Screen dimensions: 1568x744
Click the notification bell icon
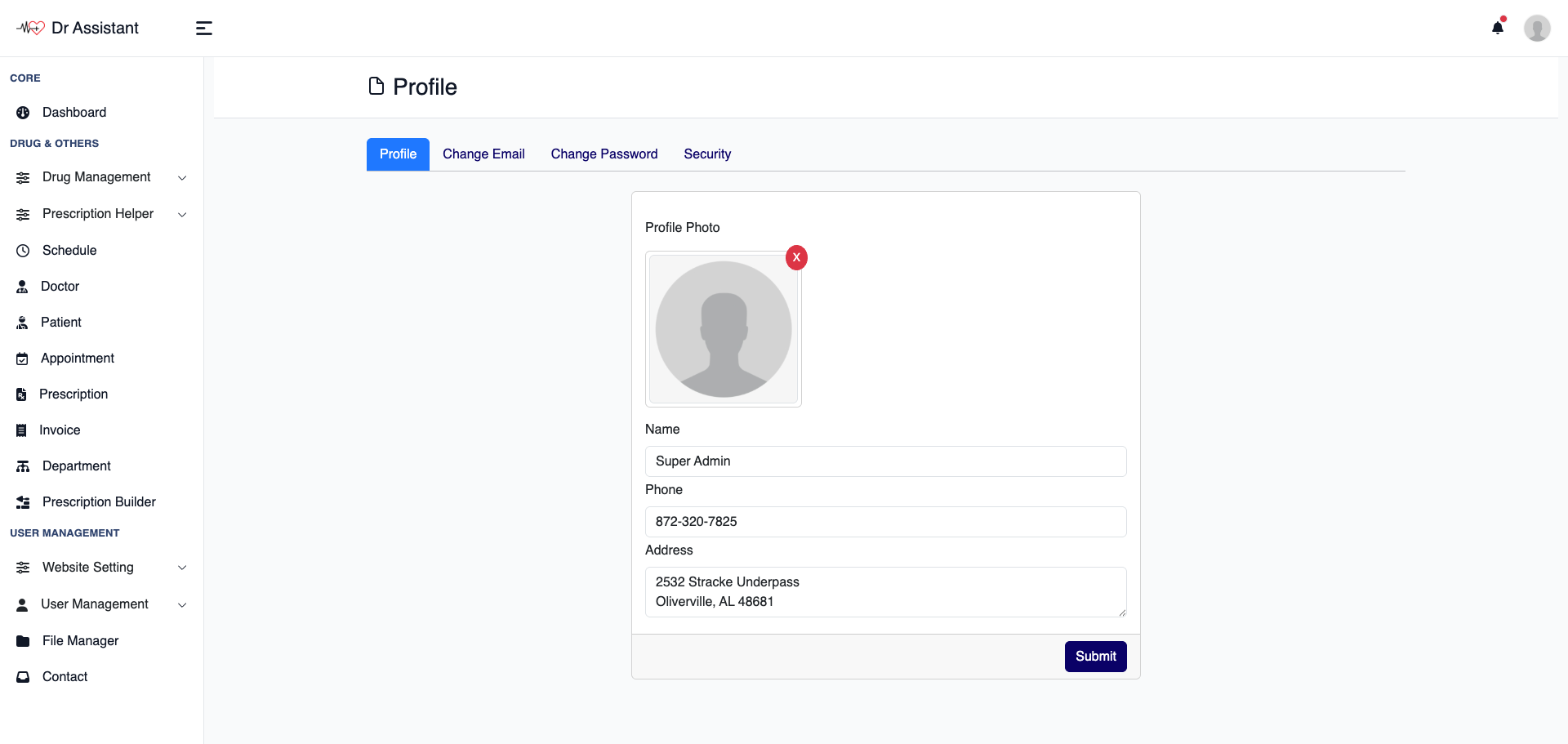coord(1497,28)
